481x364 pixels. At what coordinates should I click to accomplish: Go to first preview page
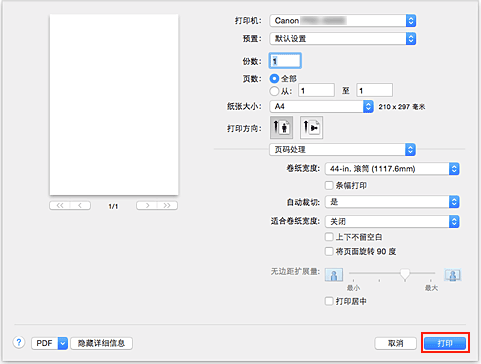click(60, 205)
